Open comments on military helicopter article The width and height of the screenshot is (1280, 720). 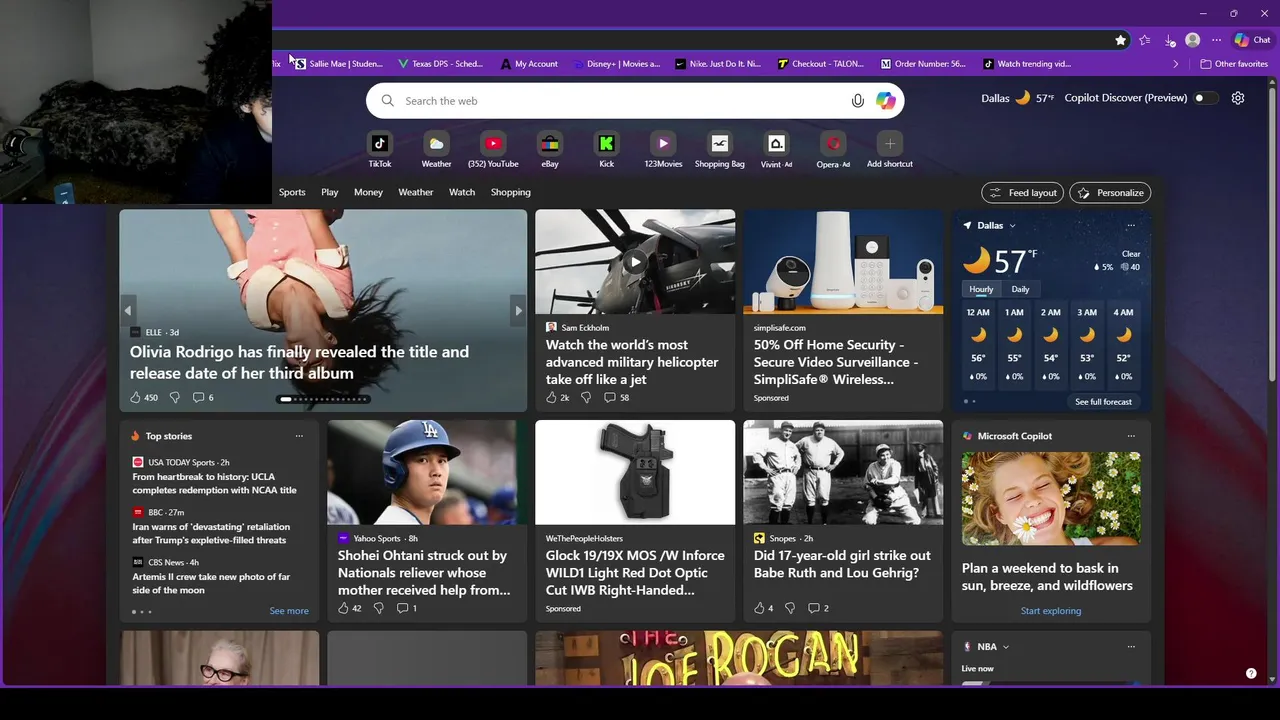(x=617, y=397)
